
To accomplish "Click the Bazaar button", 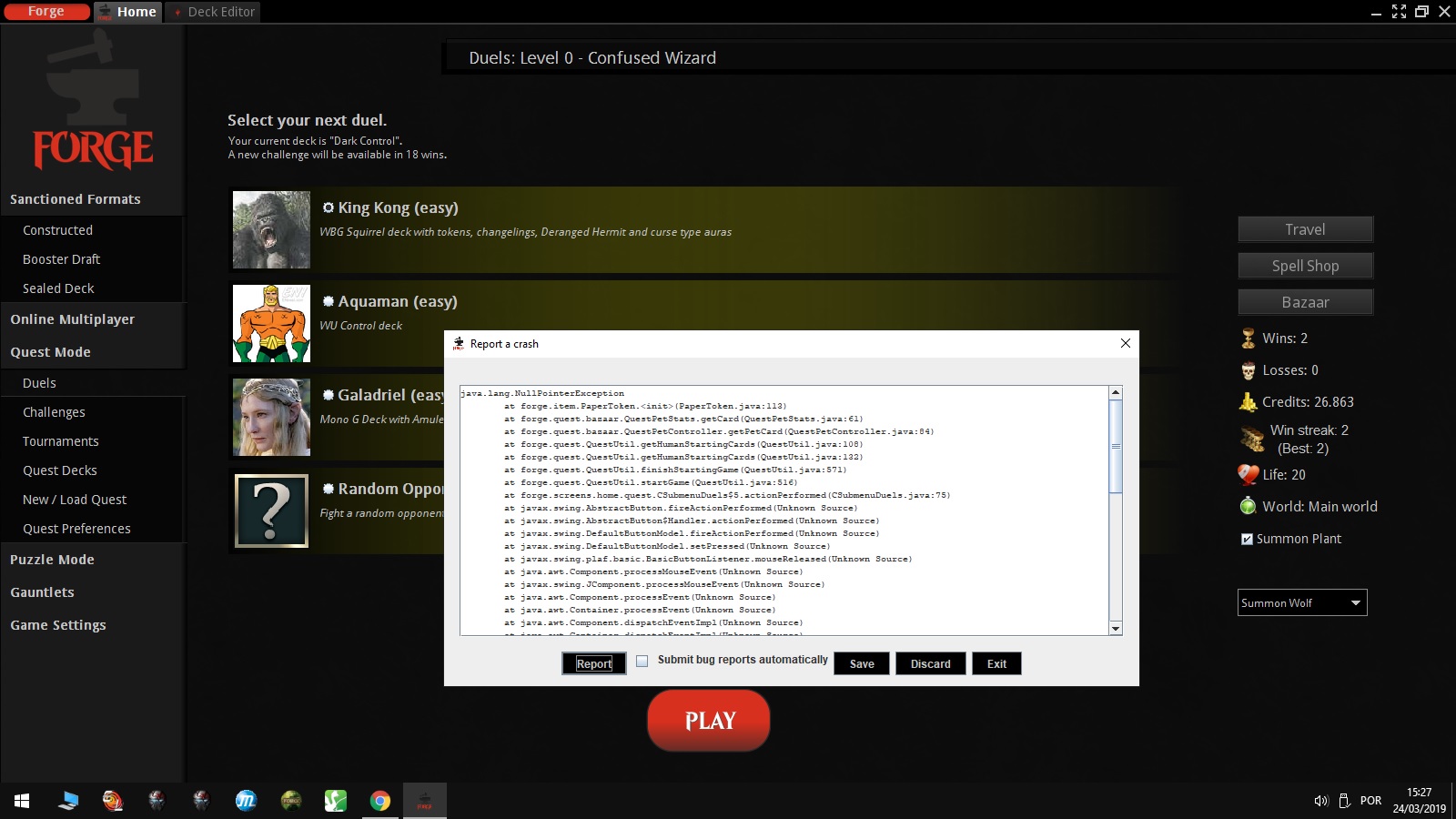I will pos(1305,302).
